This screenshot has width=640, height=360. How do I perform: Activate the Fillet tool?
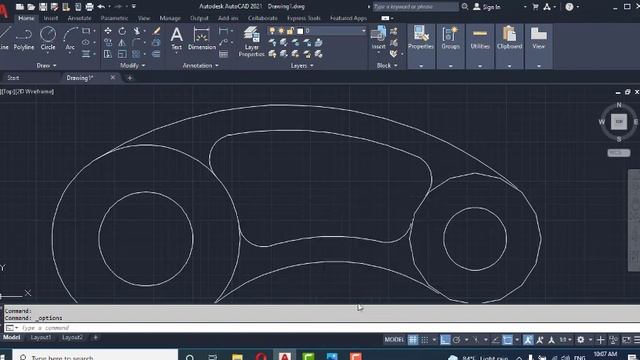point(136,42)
